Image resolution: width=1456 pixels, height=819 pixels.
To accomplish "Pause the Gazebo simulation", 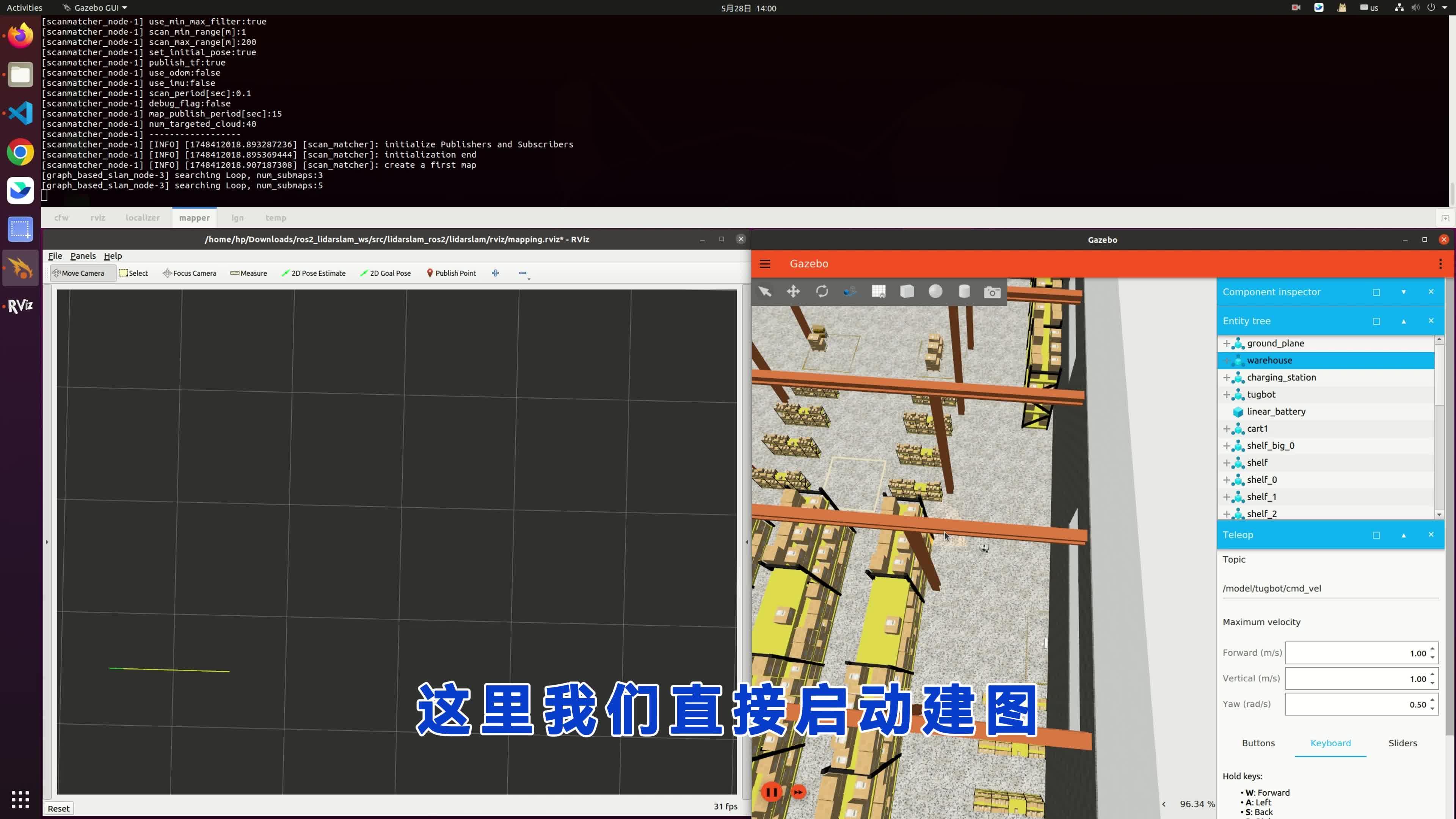I will 772,792.
